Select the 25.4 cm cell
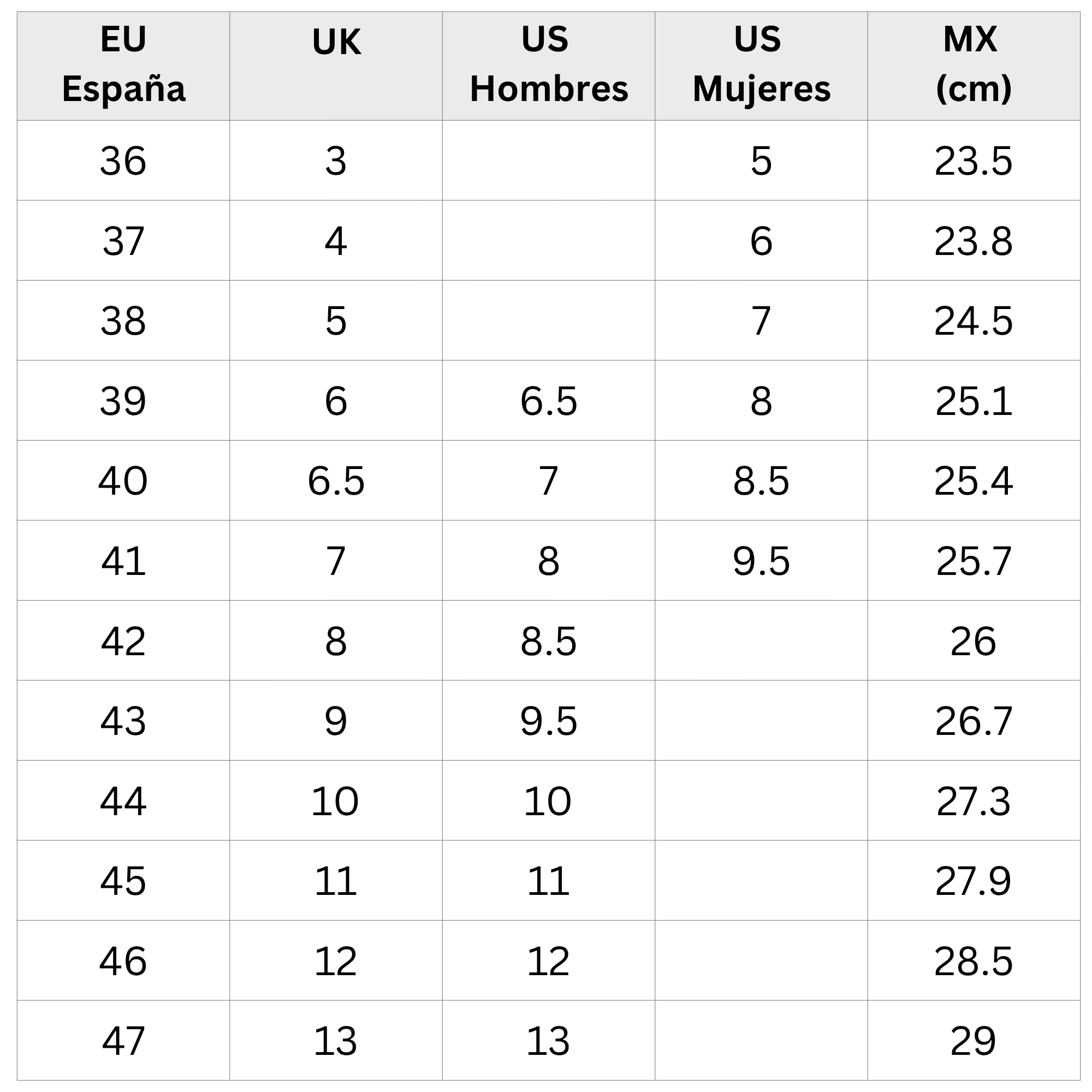Viewport: 1092px width, 1092px height. [974, 481]
